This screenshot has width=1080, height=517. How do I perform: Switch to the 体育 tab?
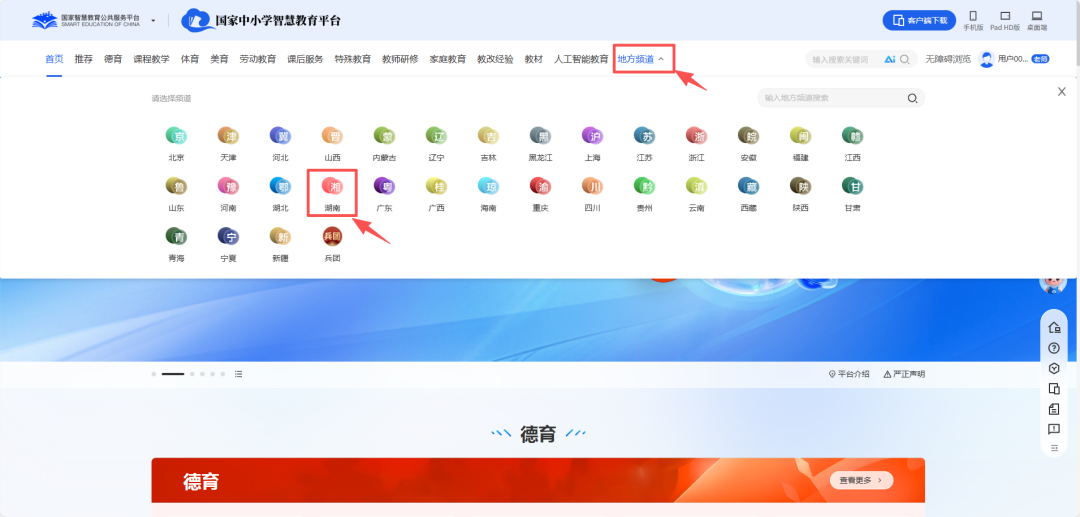[x=190, y=59]
